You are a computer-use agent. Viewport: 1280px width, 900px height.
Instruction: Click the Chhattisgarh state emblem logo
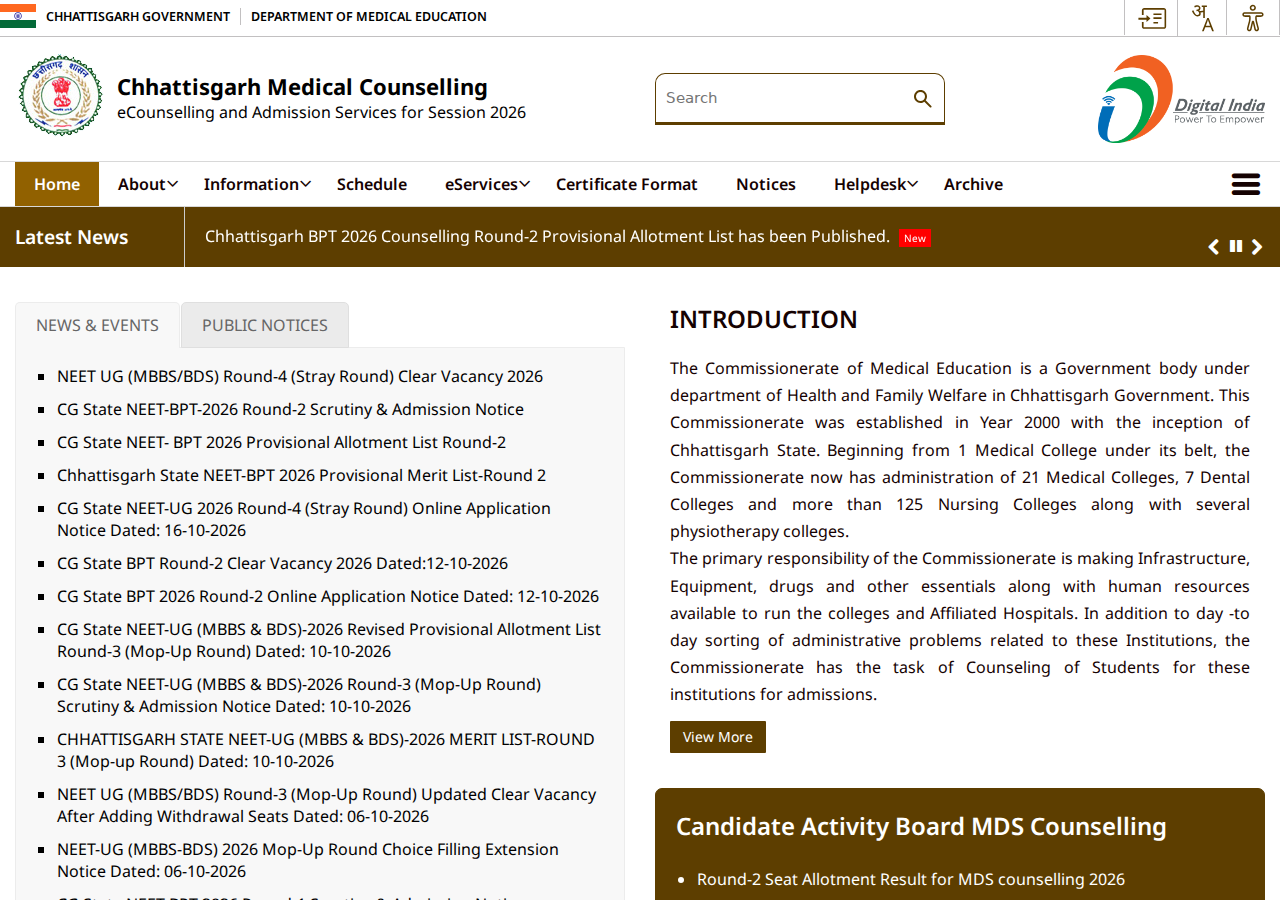click(x=60, y=96)
